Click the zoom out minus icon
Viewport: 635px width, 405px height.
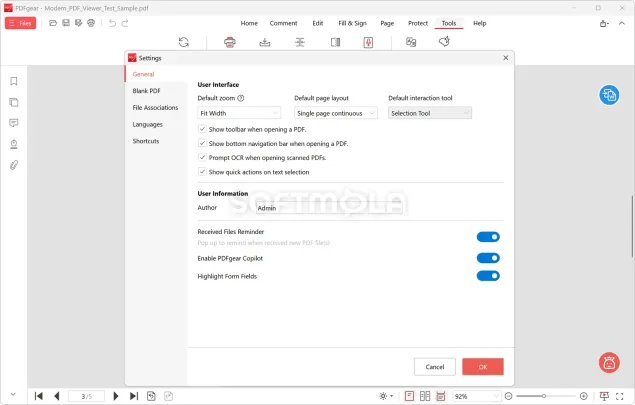click(x=509, y=396)
